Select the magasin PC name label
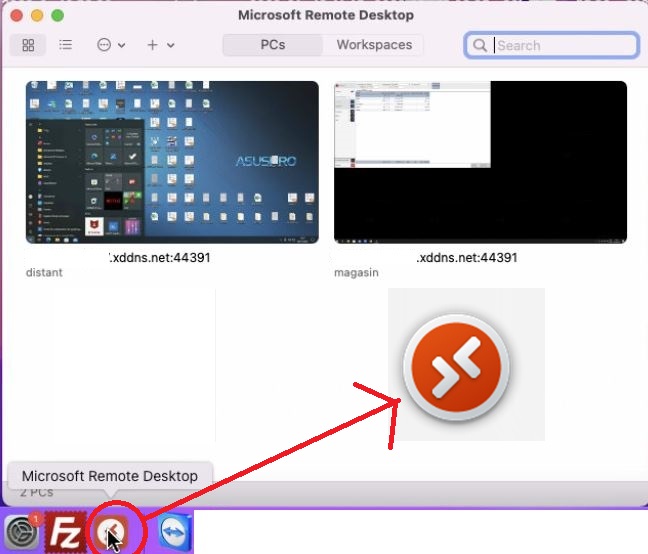 click(356, 273)
